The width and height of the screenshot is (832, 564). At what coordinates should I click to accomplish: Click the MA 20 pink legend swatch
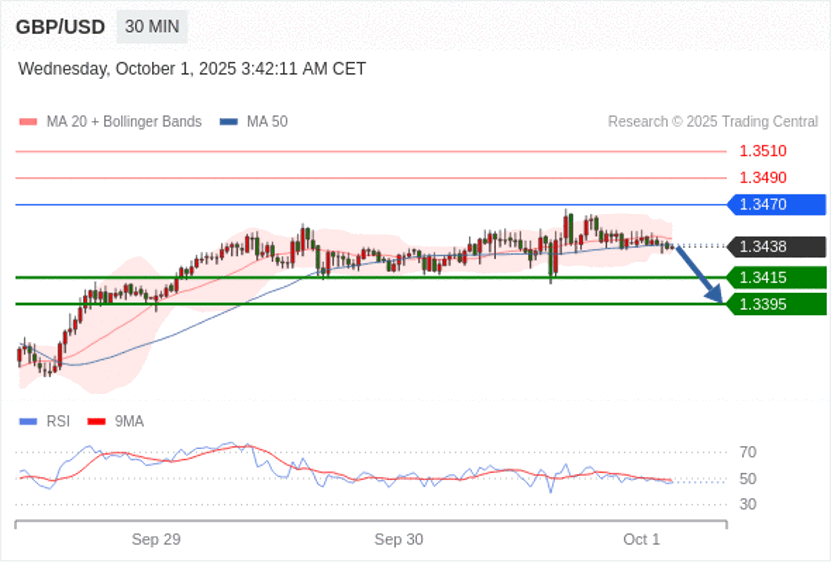[29, 122]
